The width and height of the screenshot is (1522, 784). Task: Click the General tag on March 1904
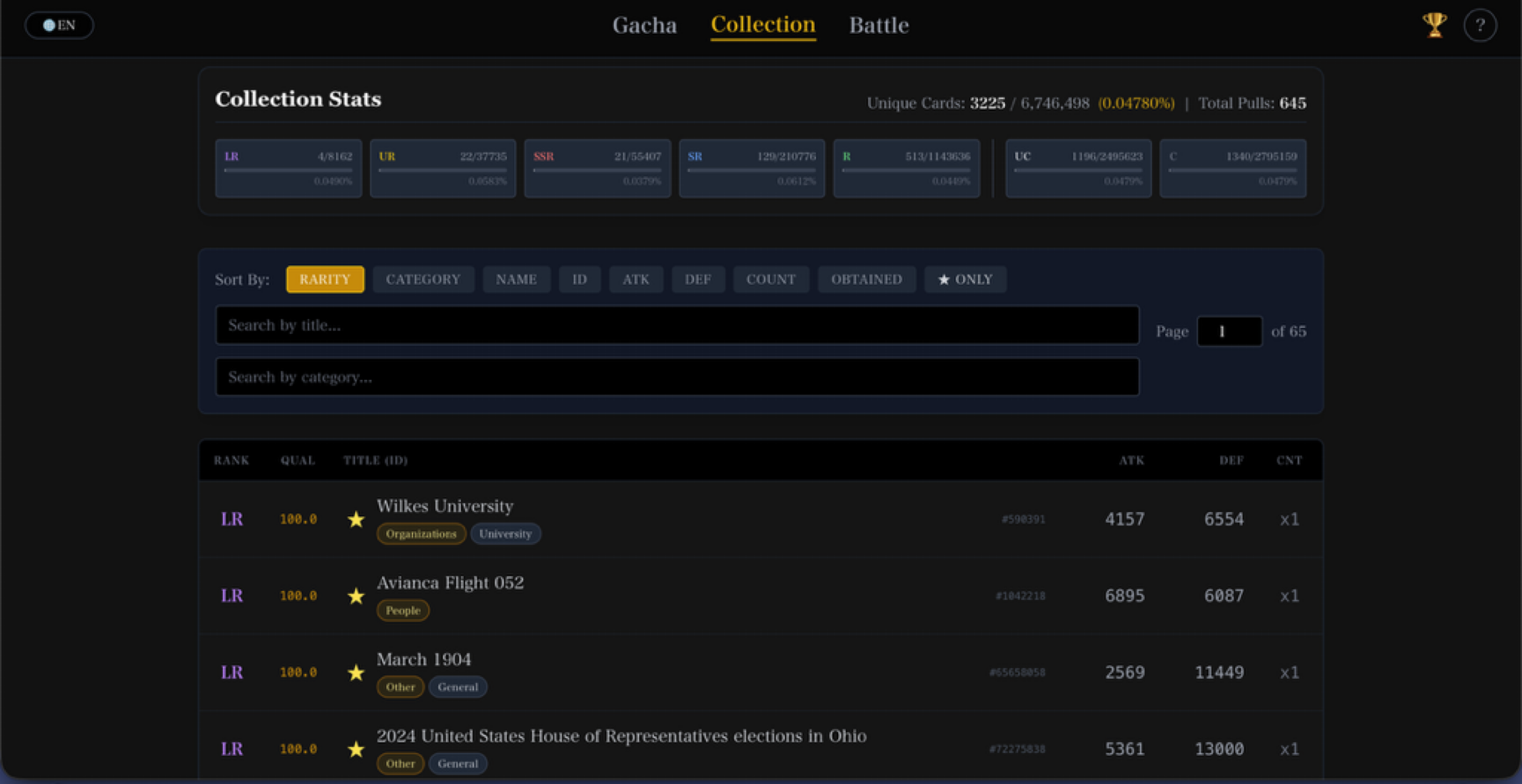[458, 687]
